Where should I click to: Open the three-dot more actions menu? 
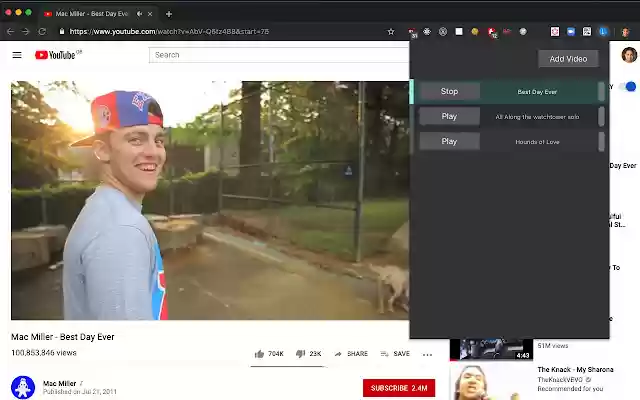(x=427, y=354)
